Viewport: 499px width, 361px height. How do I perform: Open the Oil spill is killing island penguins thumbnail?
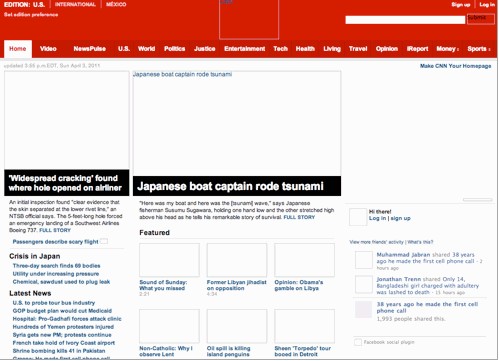237,326
